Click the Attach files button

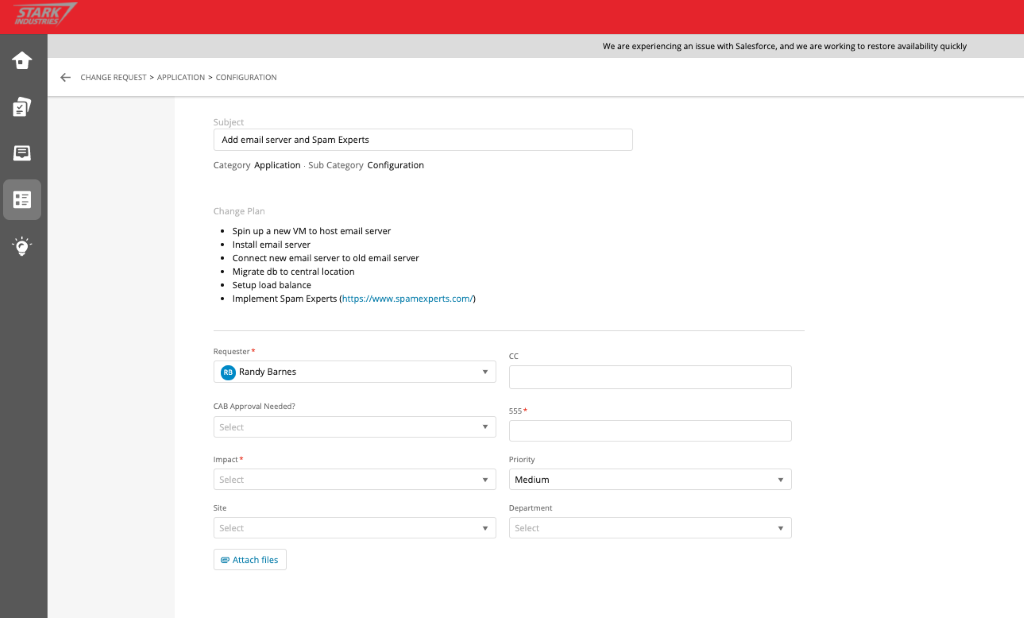click(250, 560)
